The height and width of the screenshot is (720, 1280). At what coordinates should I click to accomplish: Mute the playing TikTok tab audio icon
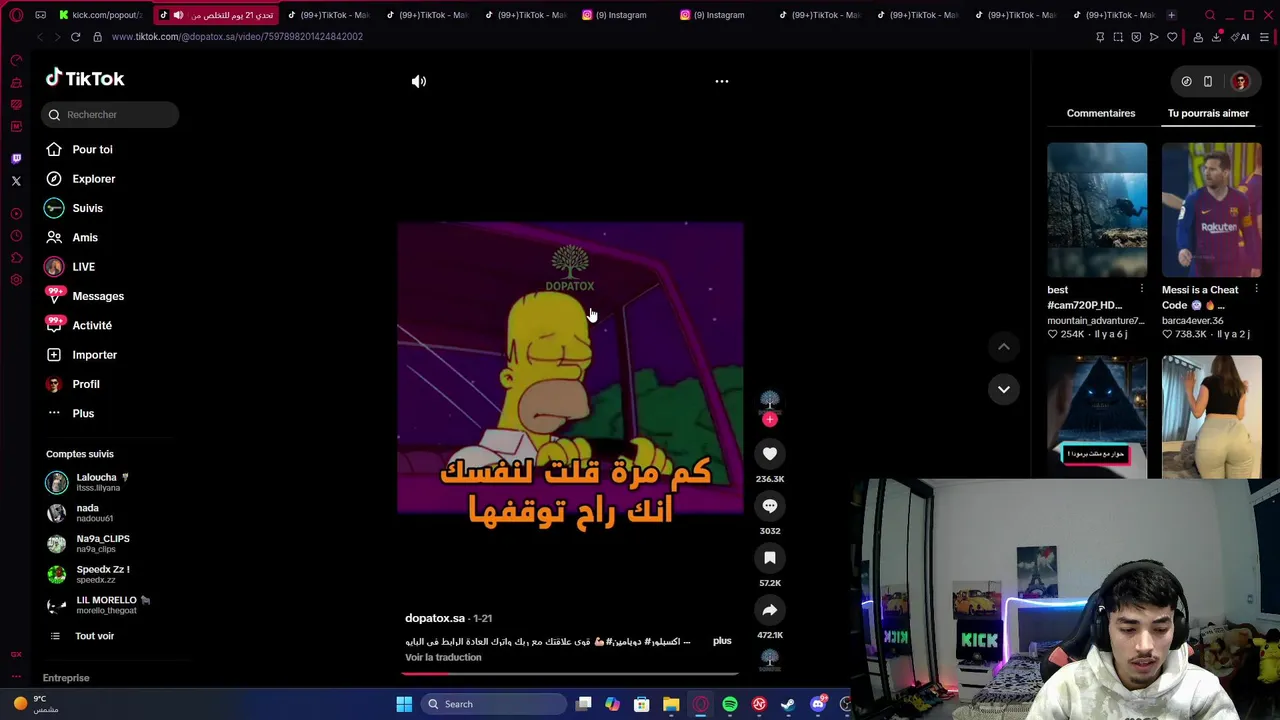tap(178, 15)
